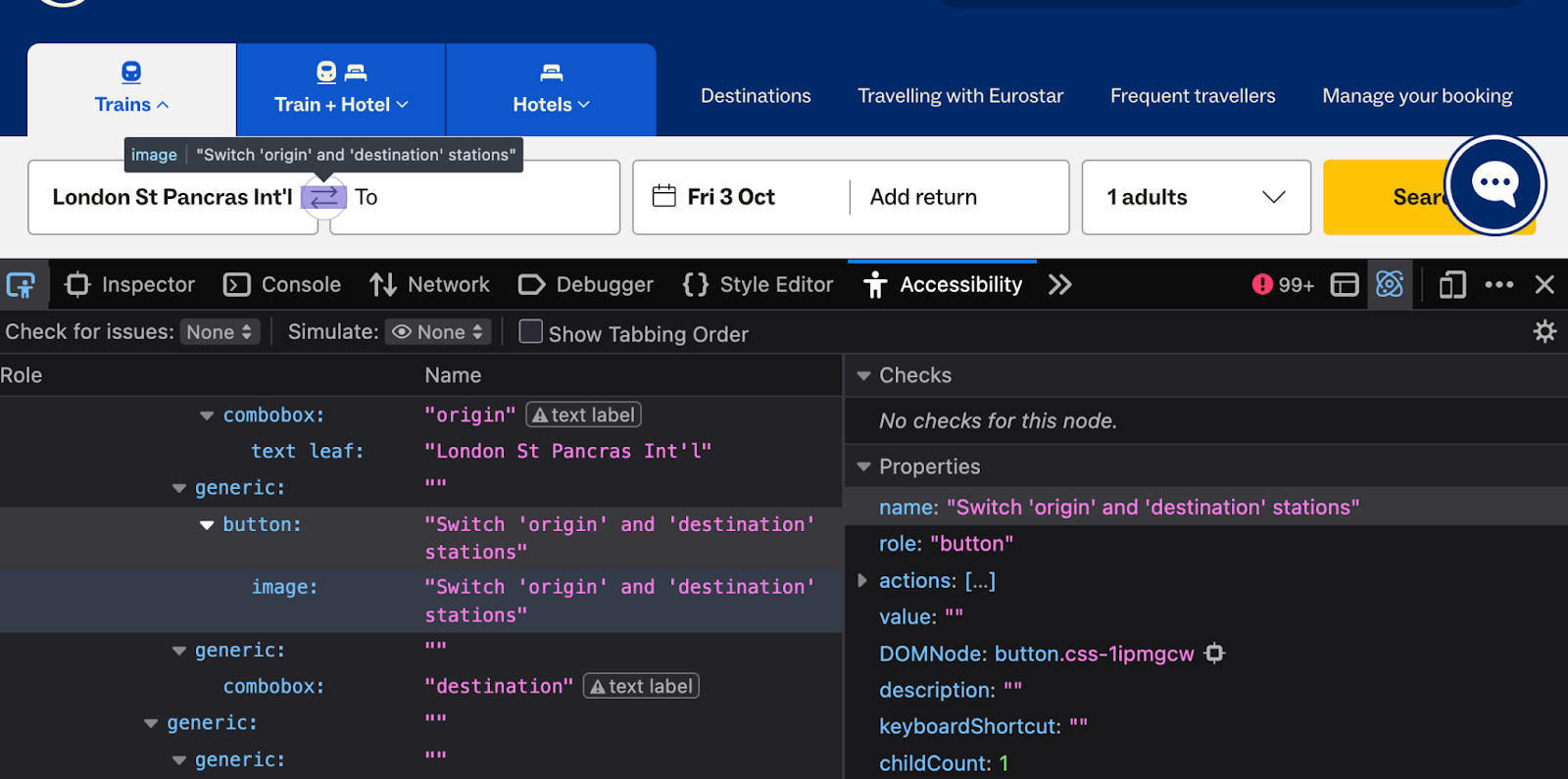Open the React devtools atom icon
The width and height of the screenshot is (1568, 779).
click(1390, 284)
